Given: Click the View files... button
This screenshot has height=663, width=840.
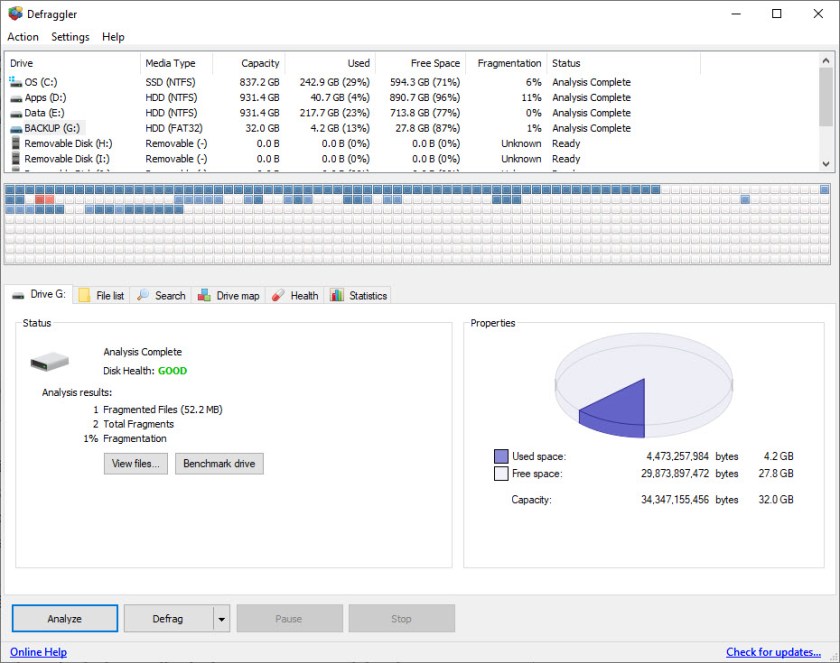Looking at the screenshot, I should 136,464.
